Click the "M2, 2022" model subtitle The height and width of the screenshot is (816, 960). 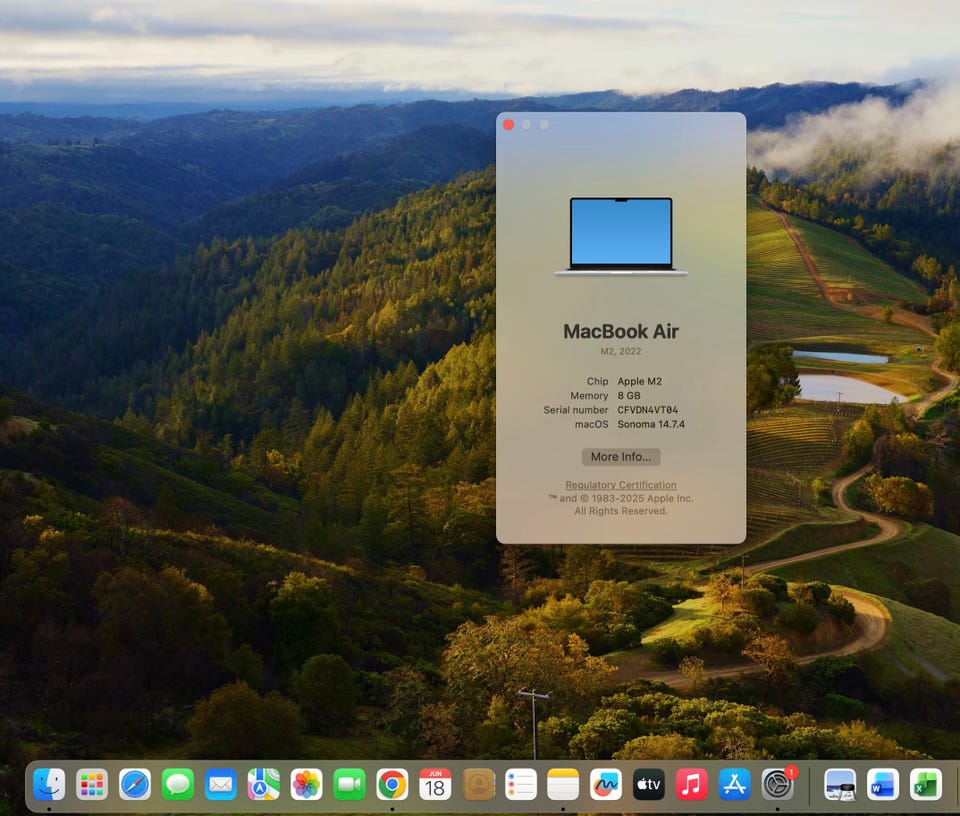(621, 351)
